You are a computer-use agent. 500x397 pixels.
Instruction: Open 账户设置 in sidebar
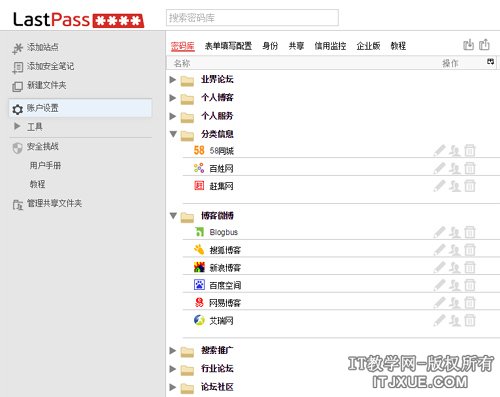(x=80, y=108)
